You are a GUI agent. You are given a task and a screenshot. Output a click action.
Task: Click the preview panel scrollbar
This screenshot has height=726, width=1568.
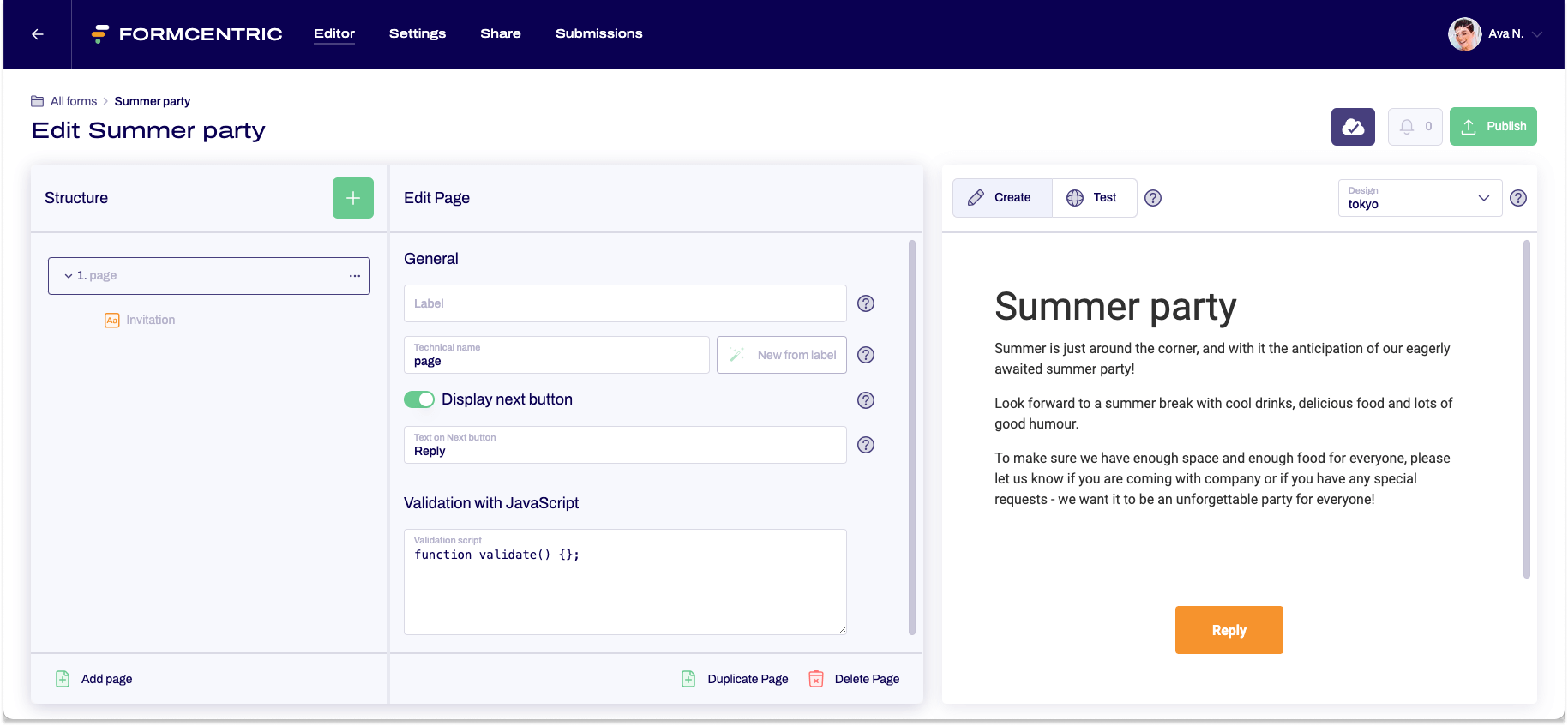tap(1527, 410)
